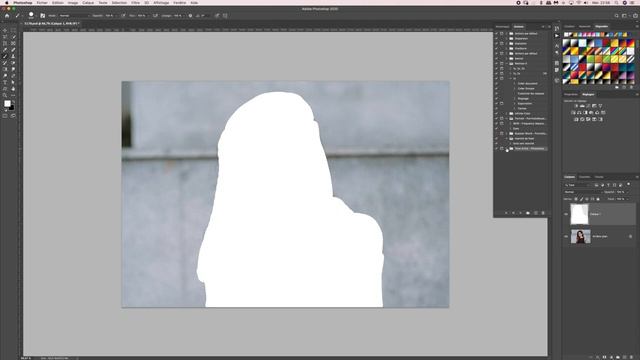Add a Hue/Saturation adjustment layer
The width and height of the screenshot is (640, 360).
tap(573, 113)
